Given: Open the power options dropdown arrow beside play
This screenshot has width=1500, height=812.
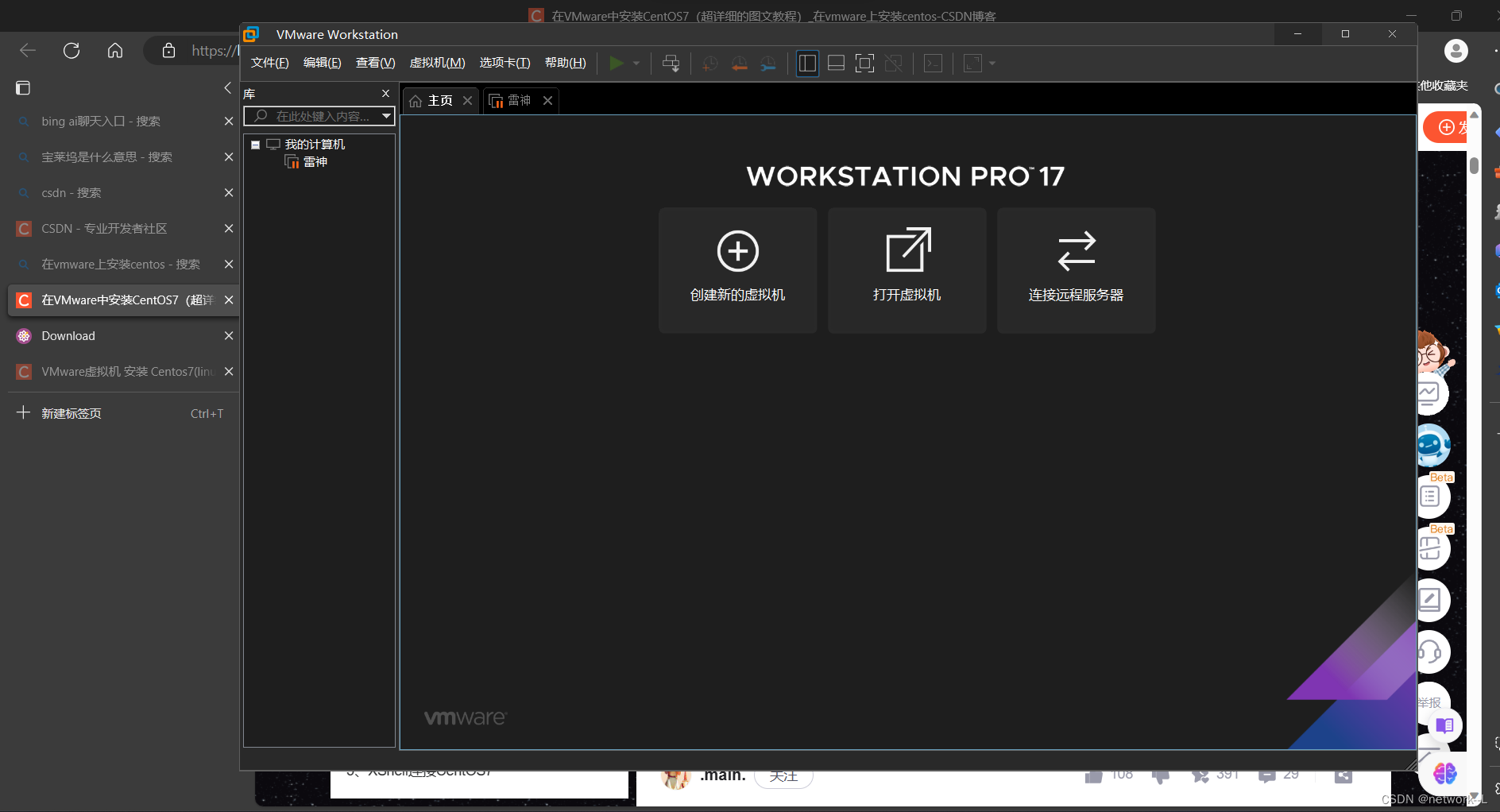Looking at the screenshot, I should pyautogui.click(x=636, y=64).
